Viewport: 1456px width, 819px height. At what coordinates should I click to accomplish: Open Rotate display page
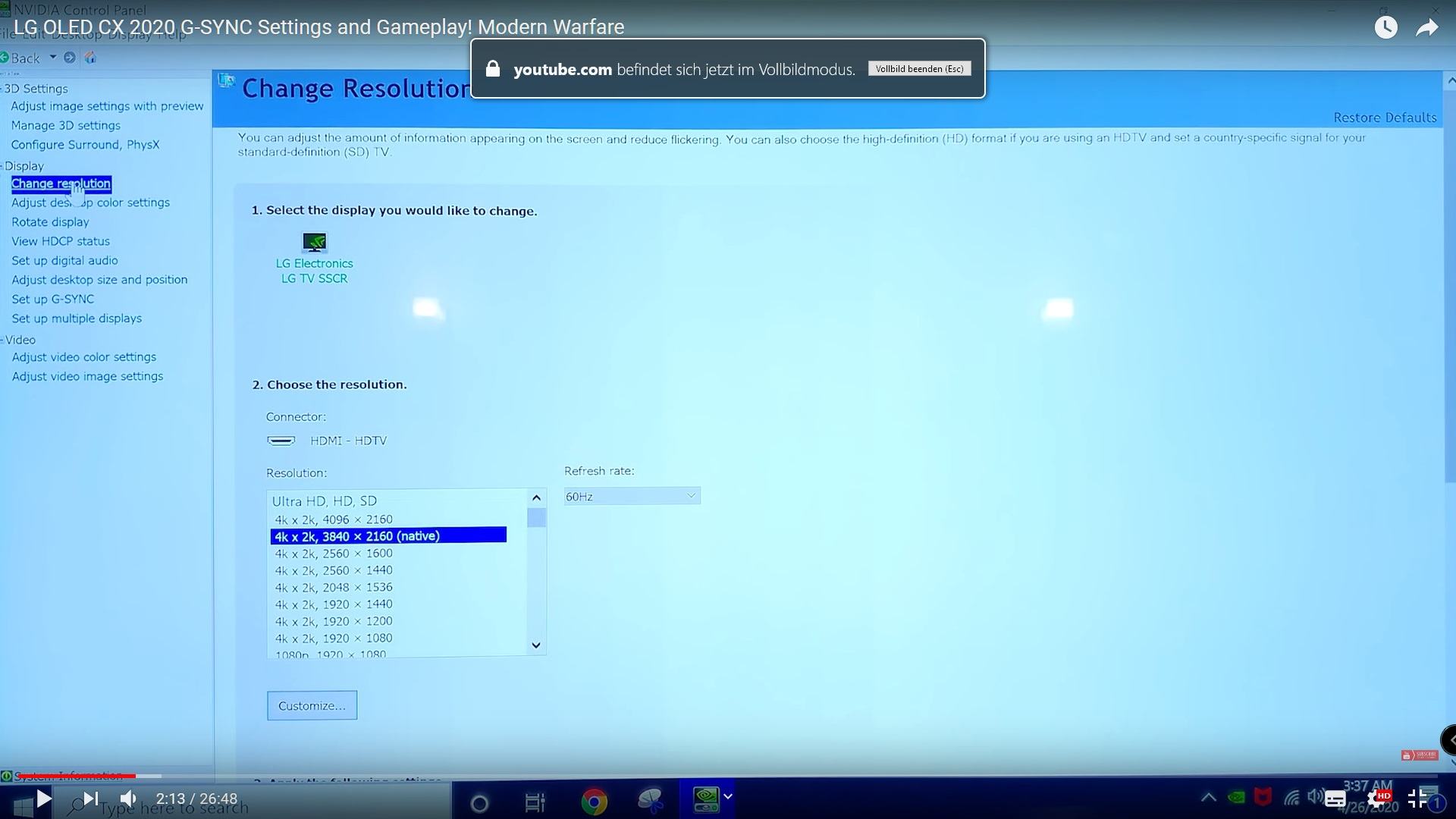[x=50, y=221]
